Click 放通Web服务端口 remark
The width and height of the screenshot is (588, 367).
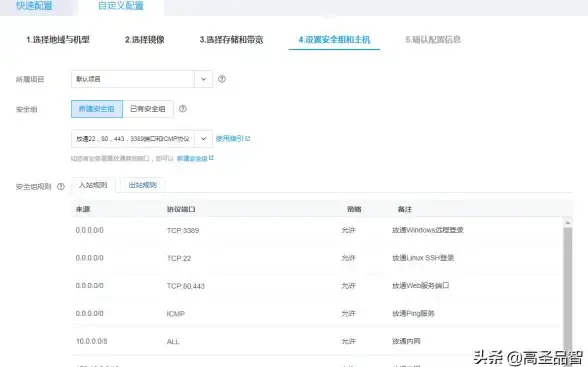tap(421, 286)
